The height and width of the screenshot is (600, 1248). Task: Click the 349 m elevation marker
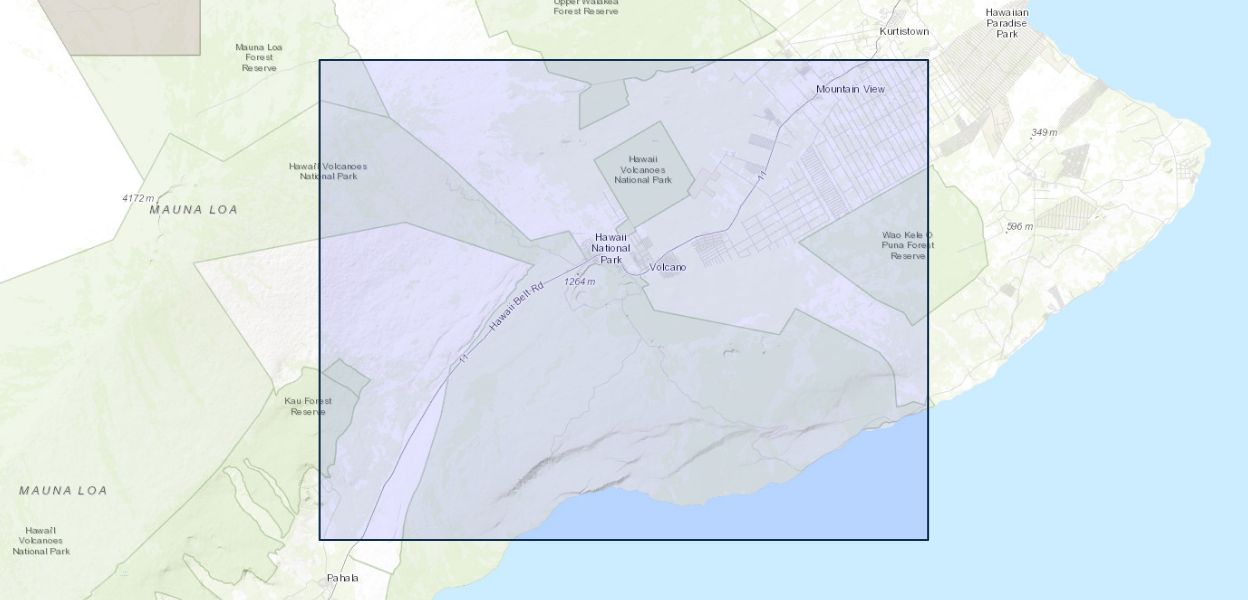click(1044, 133)
